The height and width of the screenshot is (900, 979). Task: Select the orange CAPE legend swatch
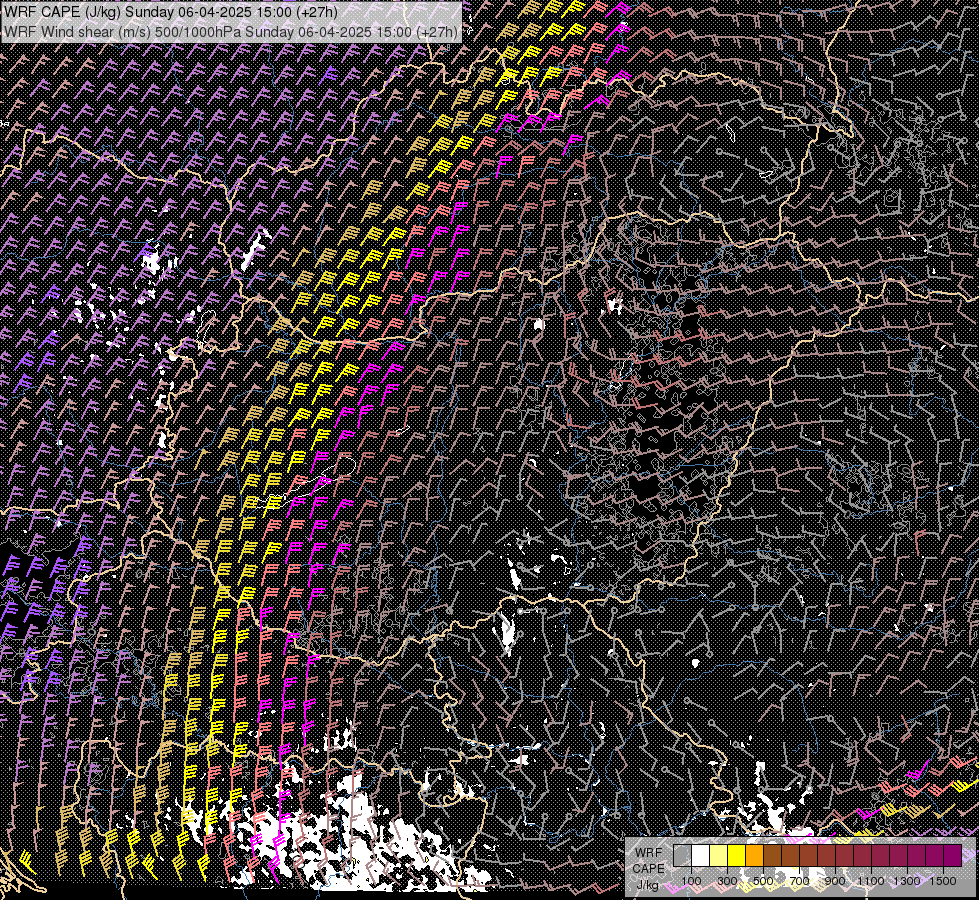click(754, 855)
